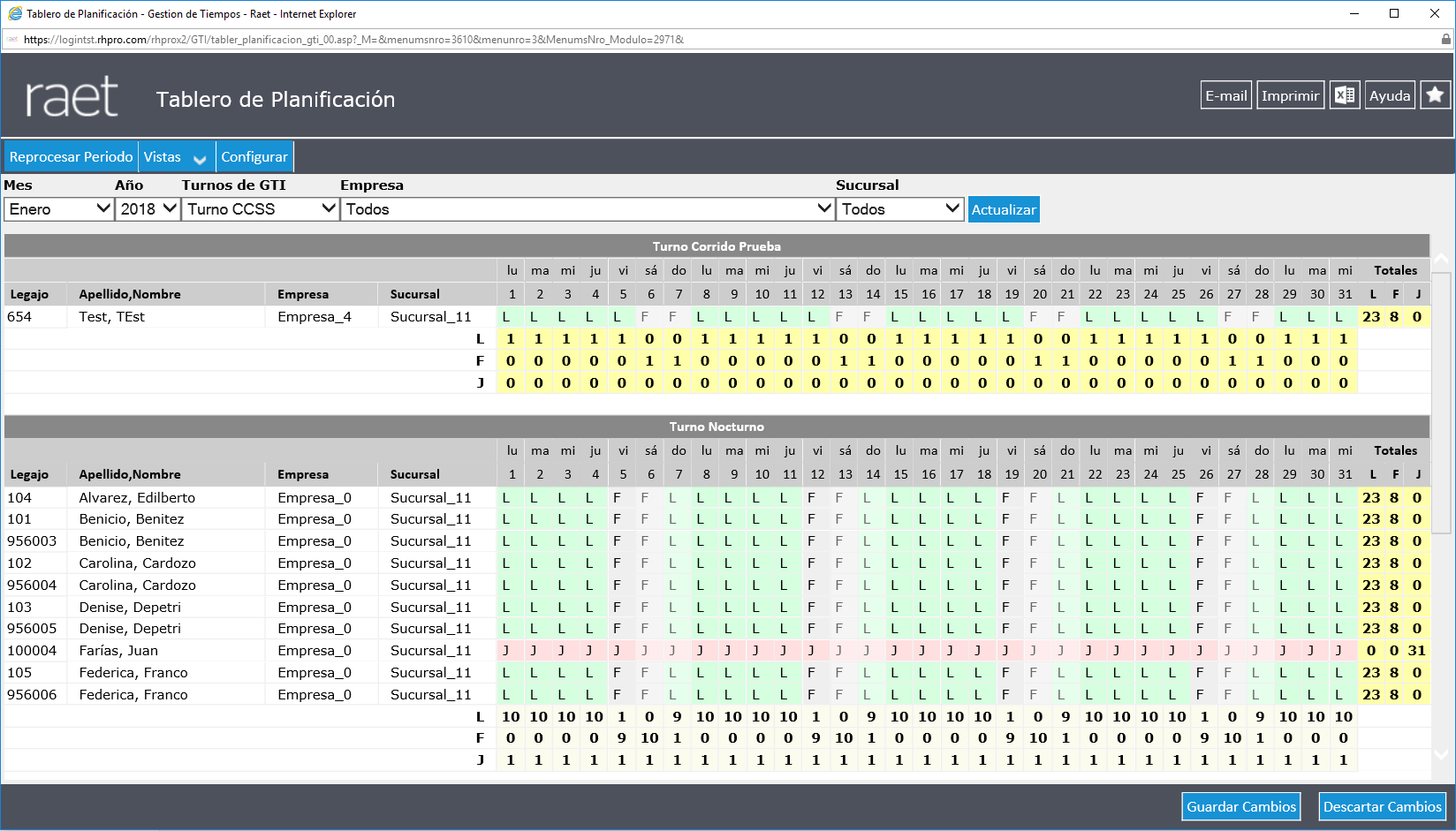The width and height of the screenshot is (1456, 831).
Task: Click the Tablero de Planificación title
Action: coord(276,100)
